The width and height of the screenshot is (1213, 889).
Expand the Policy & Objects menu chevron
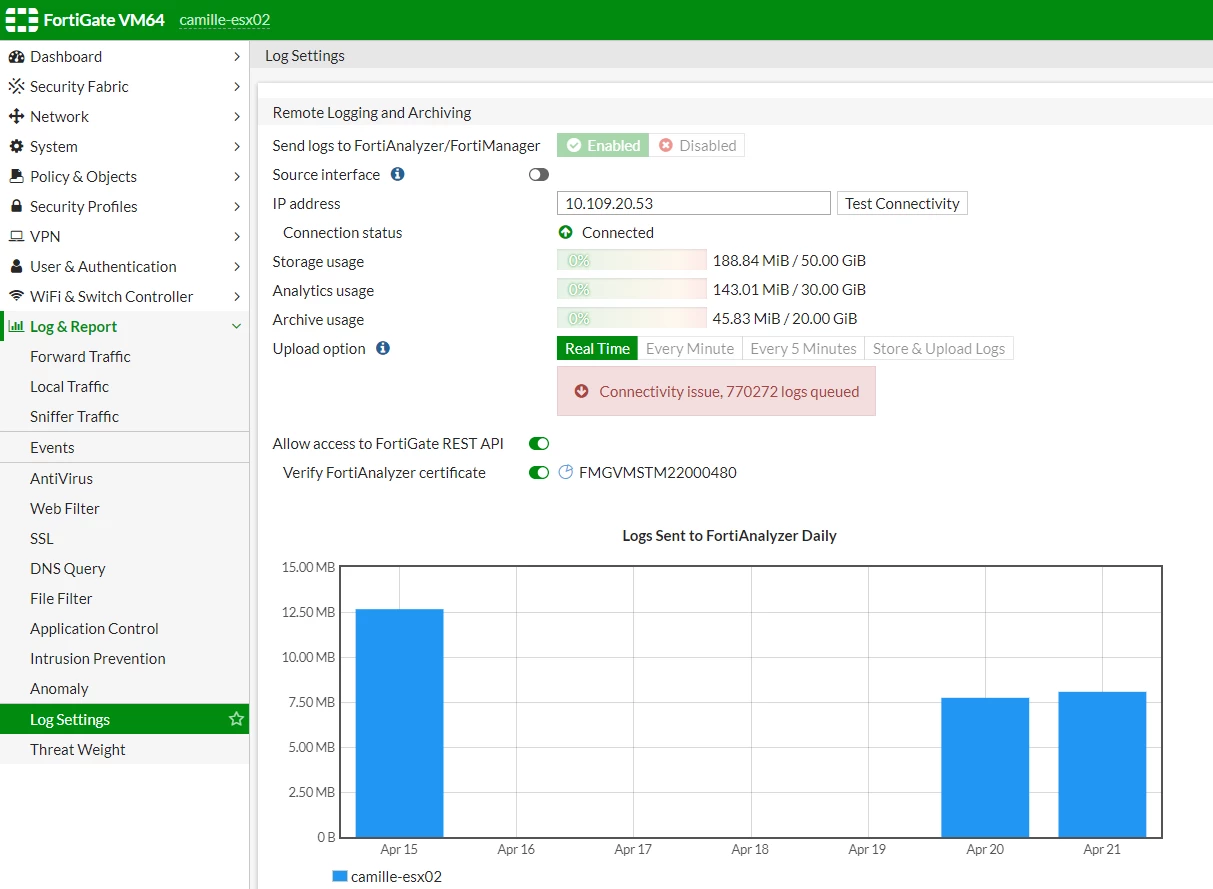coord(237,177)
